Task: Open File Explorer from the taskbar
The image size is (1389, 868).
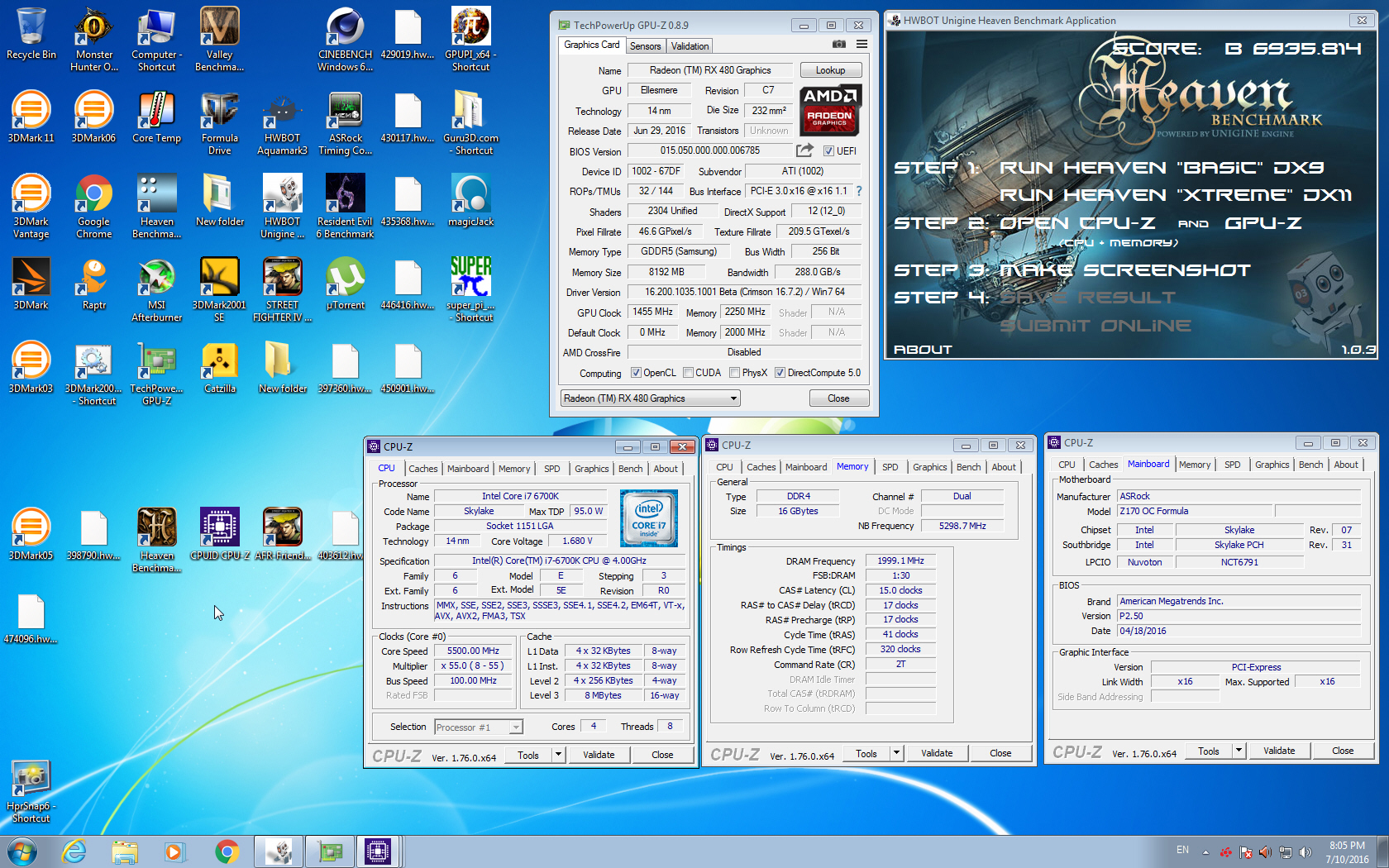Action: click(125, 851)
